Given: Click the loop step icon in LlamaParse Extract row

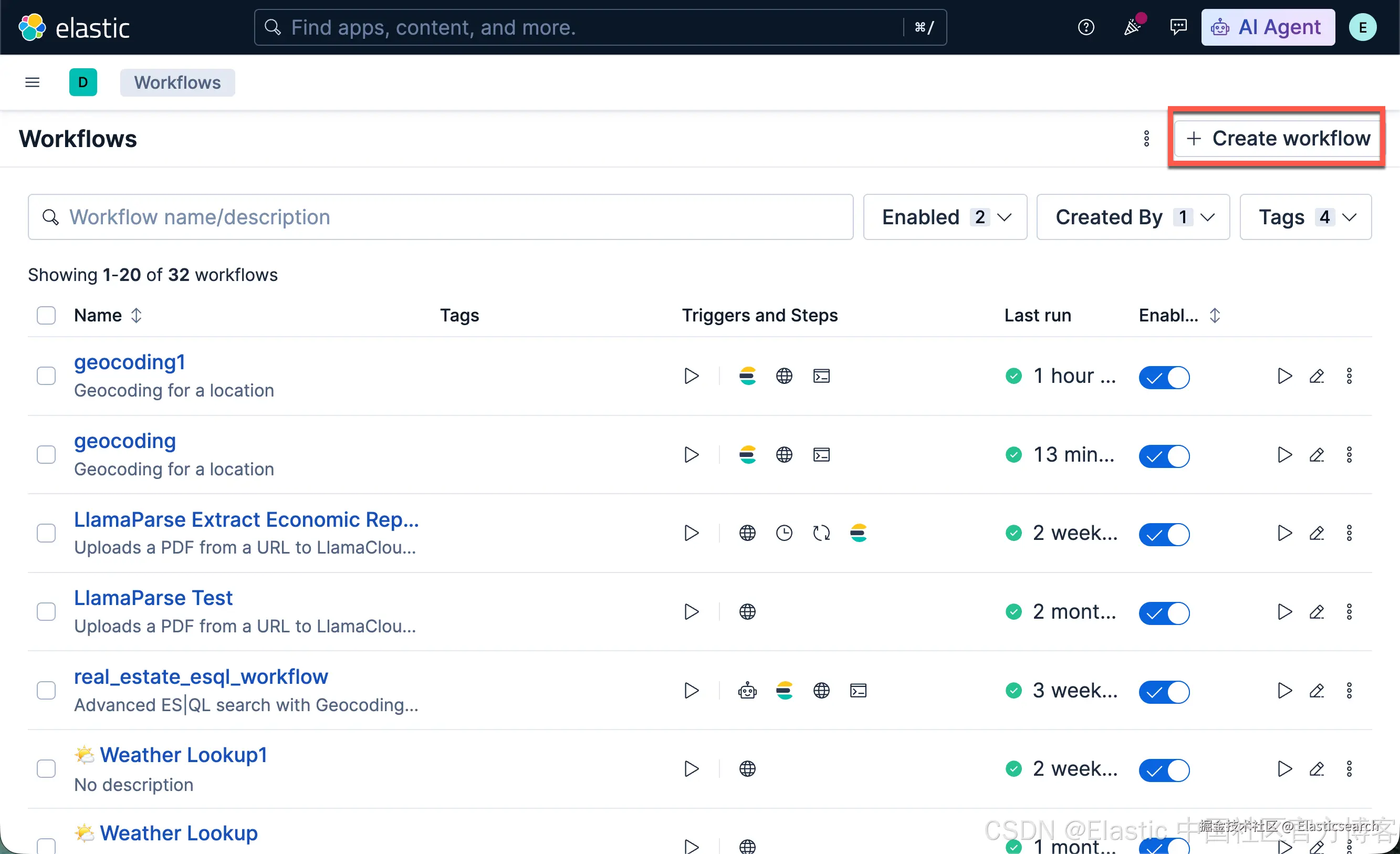Looking at the screenshot, I should (x=821, y=533).
